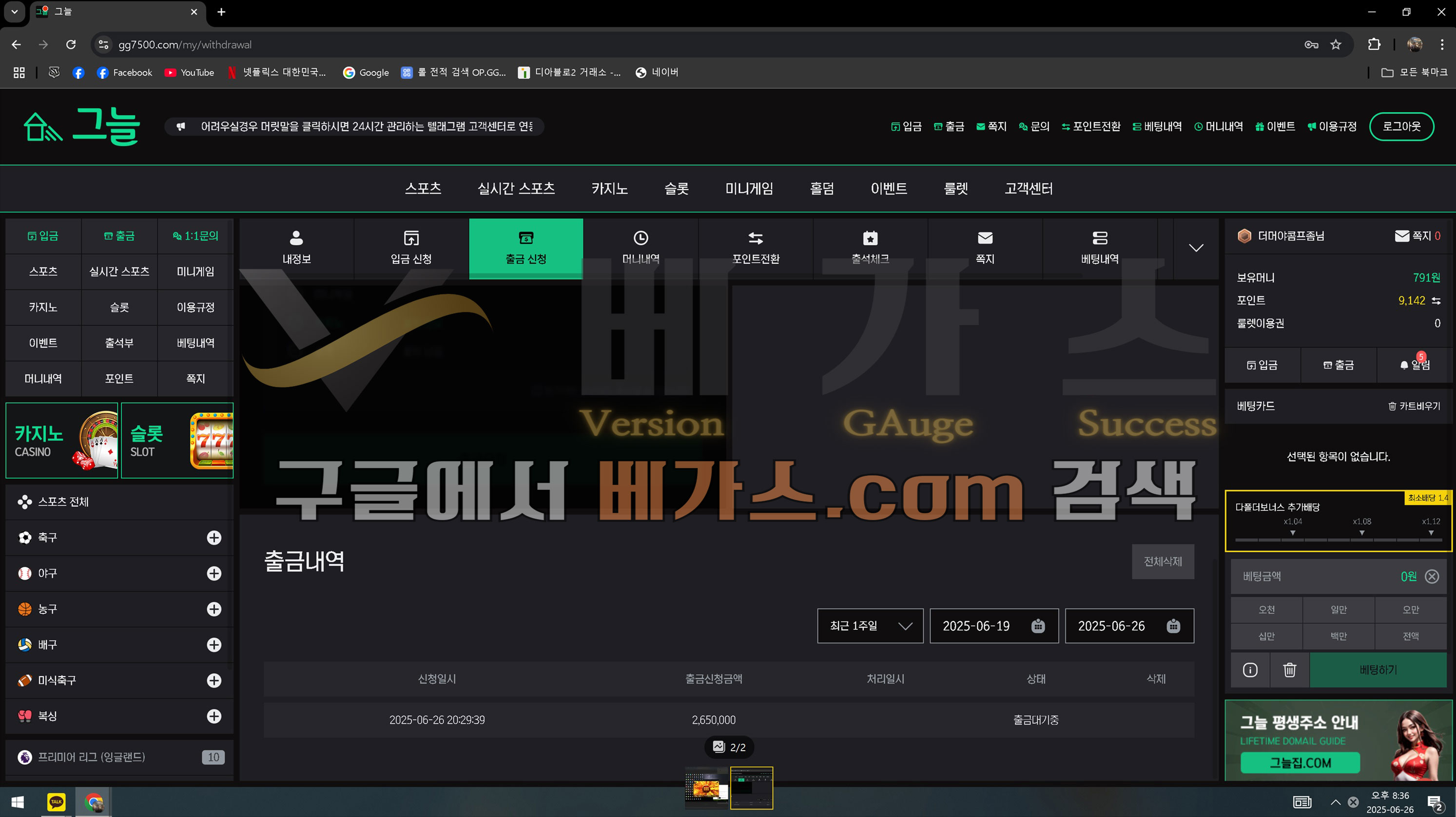The width and height of the screenshot is (1456, 817).
Task: Open 룰렛 main navigation item
Action: [956, 188]
